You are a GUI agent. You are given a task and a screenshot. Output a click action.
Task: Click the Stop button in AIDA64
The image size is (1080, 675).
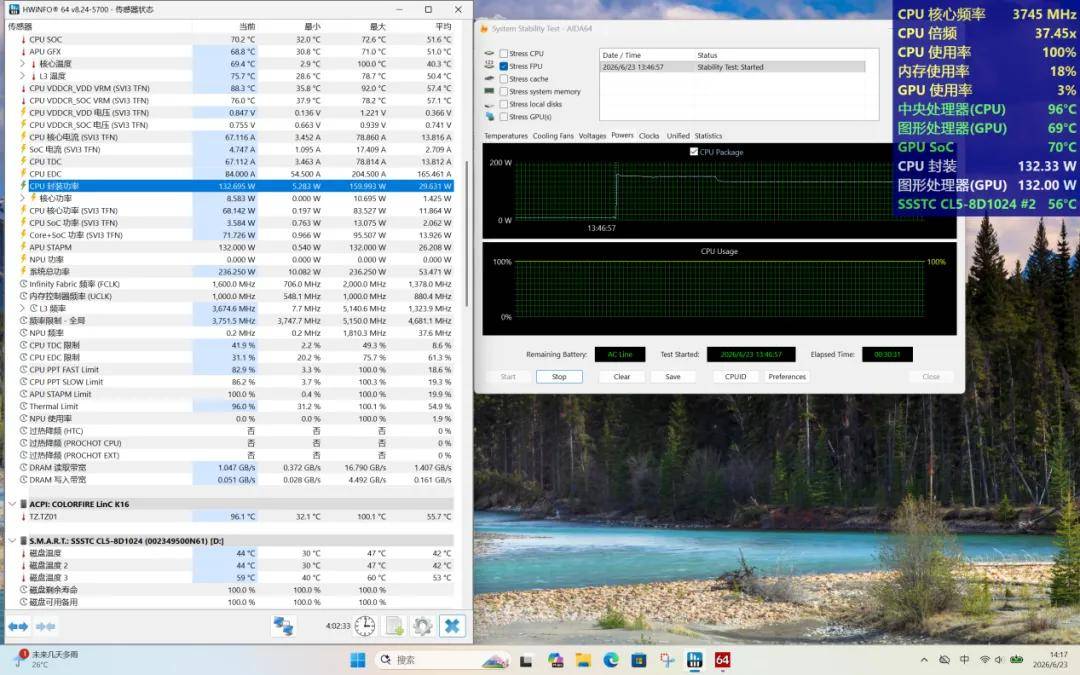tap(559, 377)
